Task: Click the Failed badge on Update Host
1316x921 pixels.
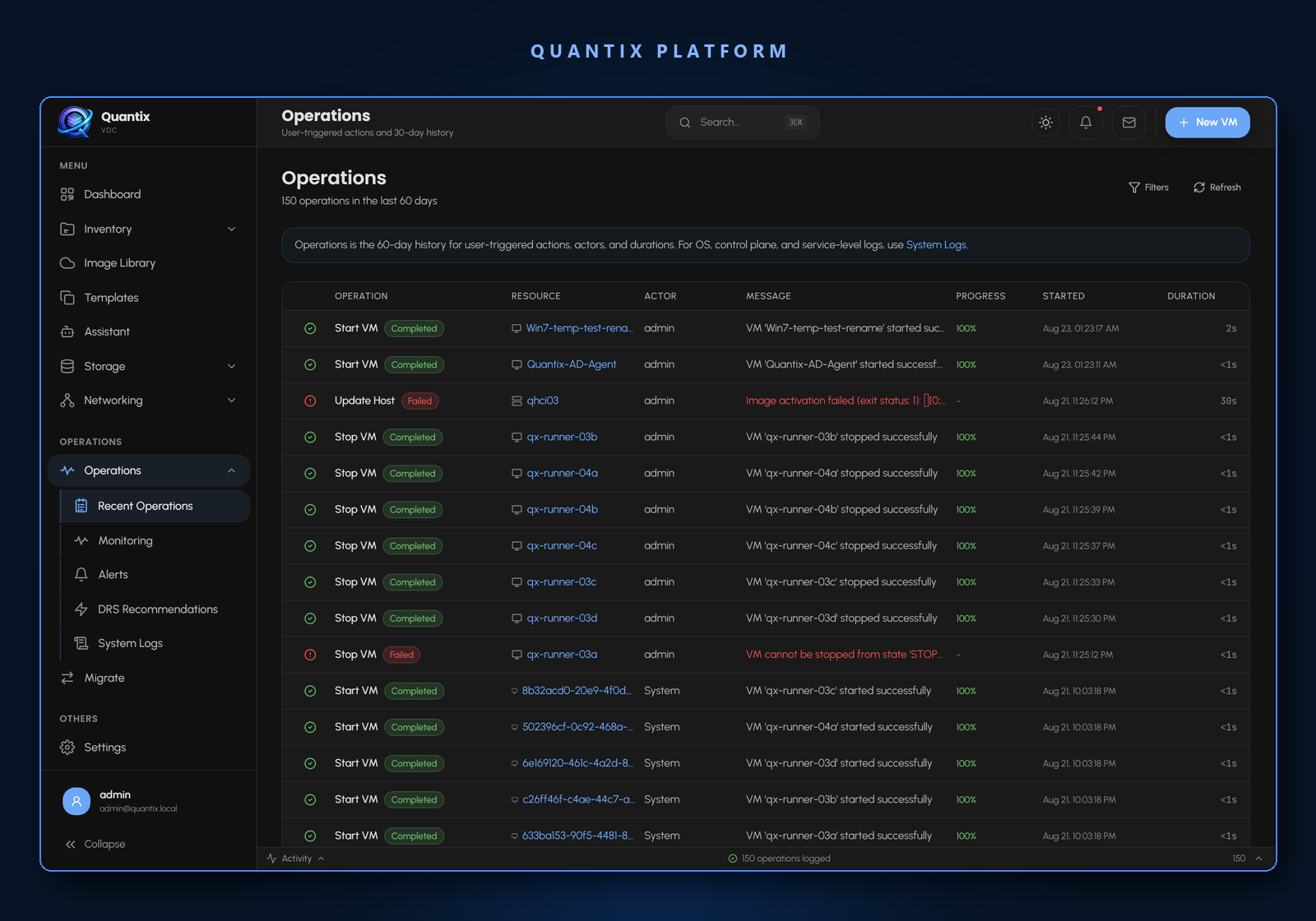Action: 419,401
